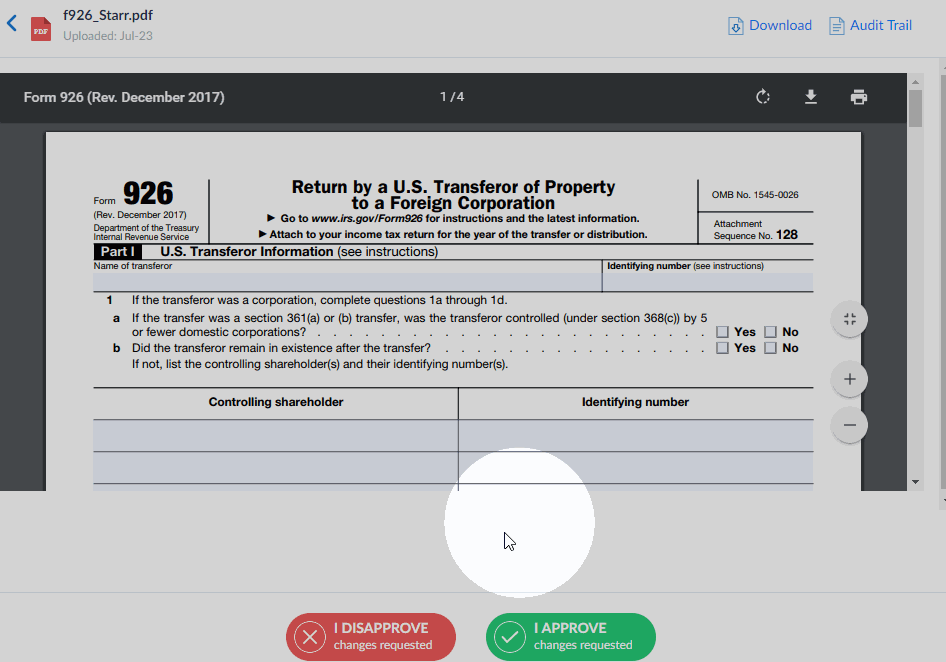Click the fit-to-screen icon

coord(848,318)
